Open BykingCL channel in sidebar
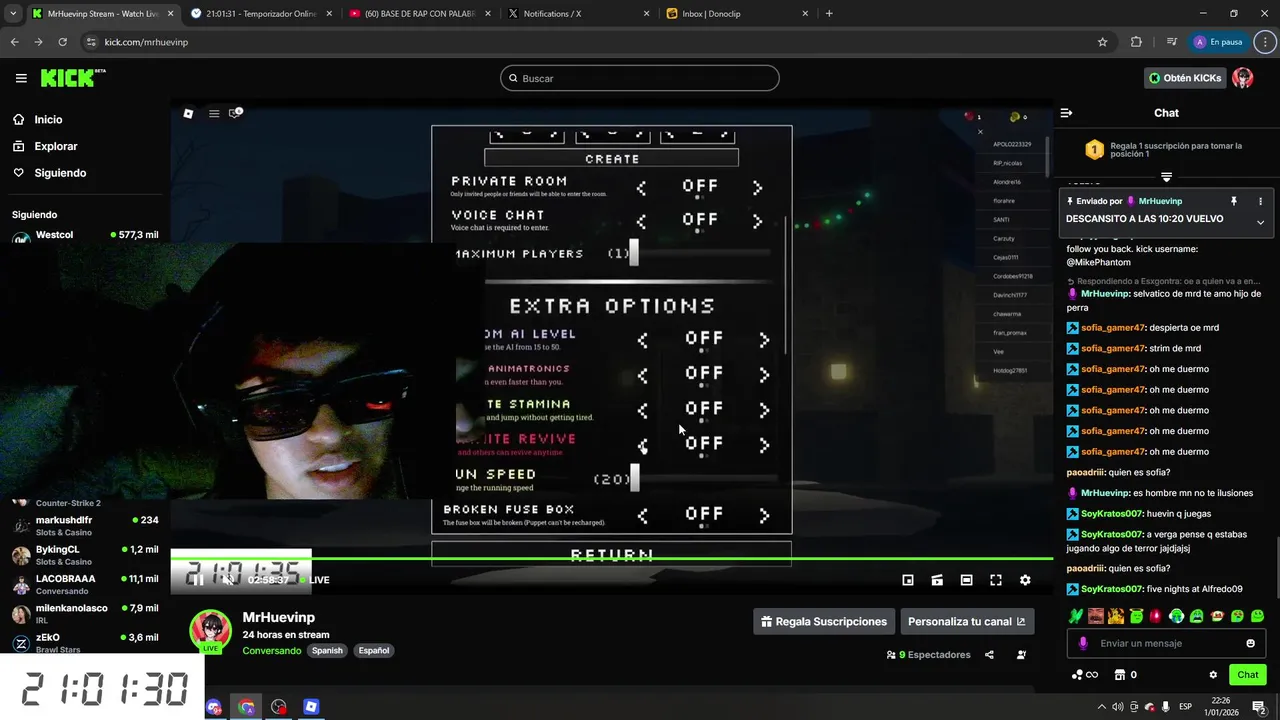1280x720 pixels. pyautogui.click(x=85, y=555)
